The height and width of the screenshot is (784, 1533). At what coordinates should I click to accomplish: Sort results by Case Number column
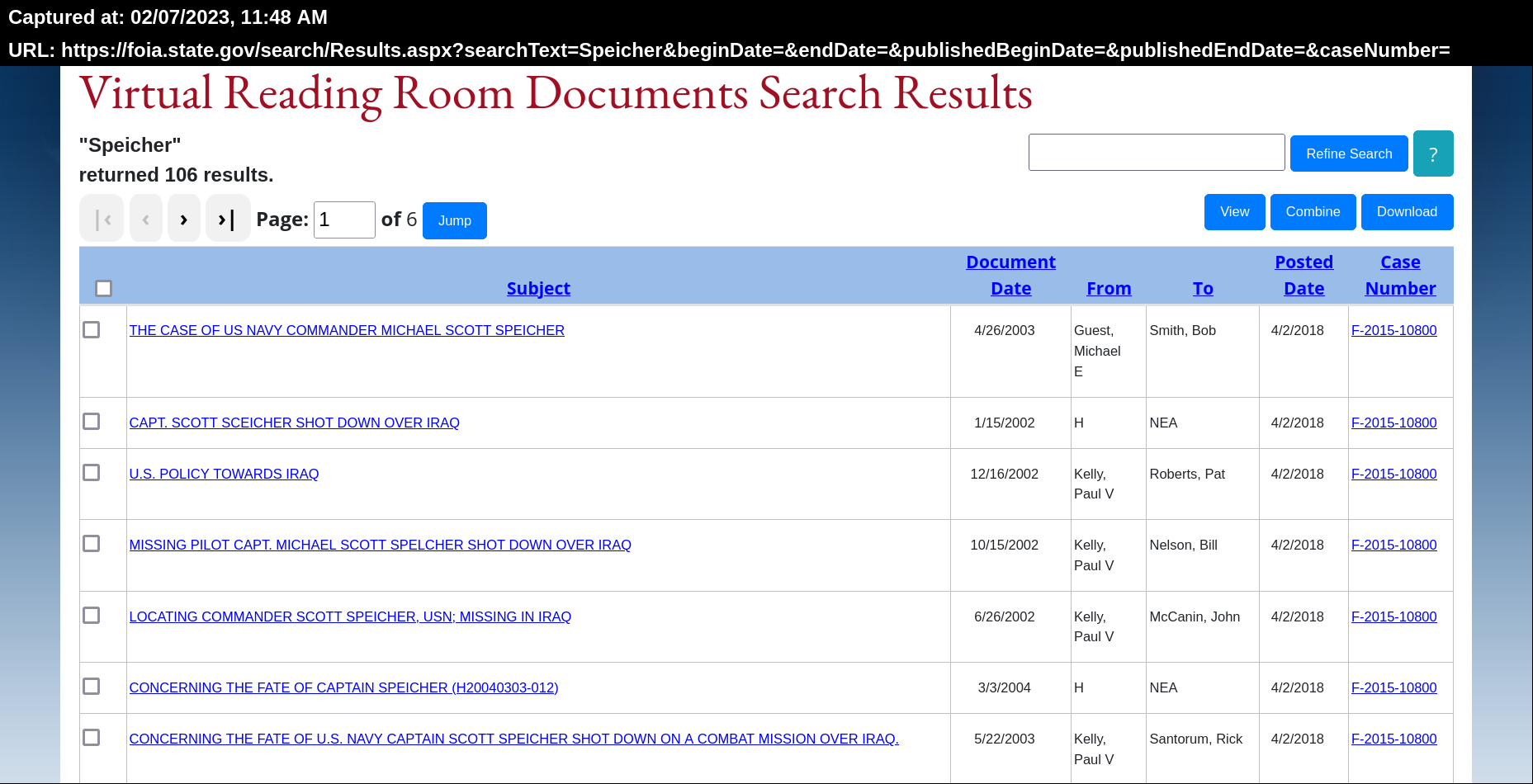pyautogui.click(x=1401, y=275)
